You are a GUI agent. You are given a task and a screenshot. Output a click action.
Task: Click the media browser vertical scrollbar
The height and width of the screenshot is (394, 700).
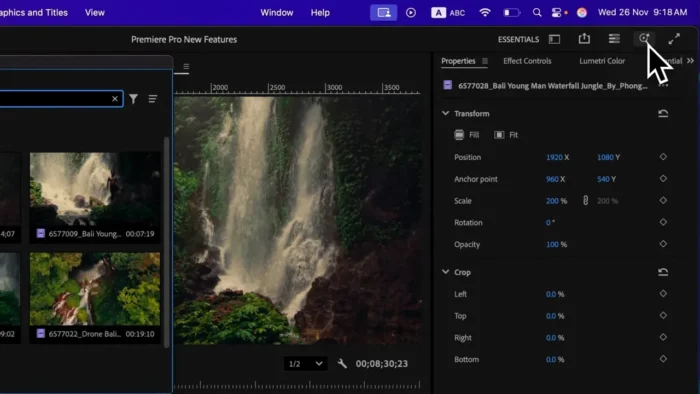point(167,242)
